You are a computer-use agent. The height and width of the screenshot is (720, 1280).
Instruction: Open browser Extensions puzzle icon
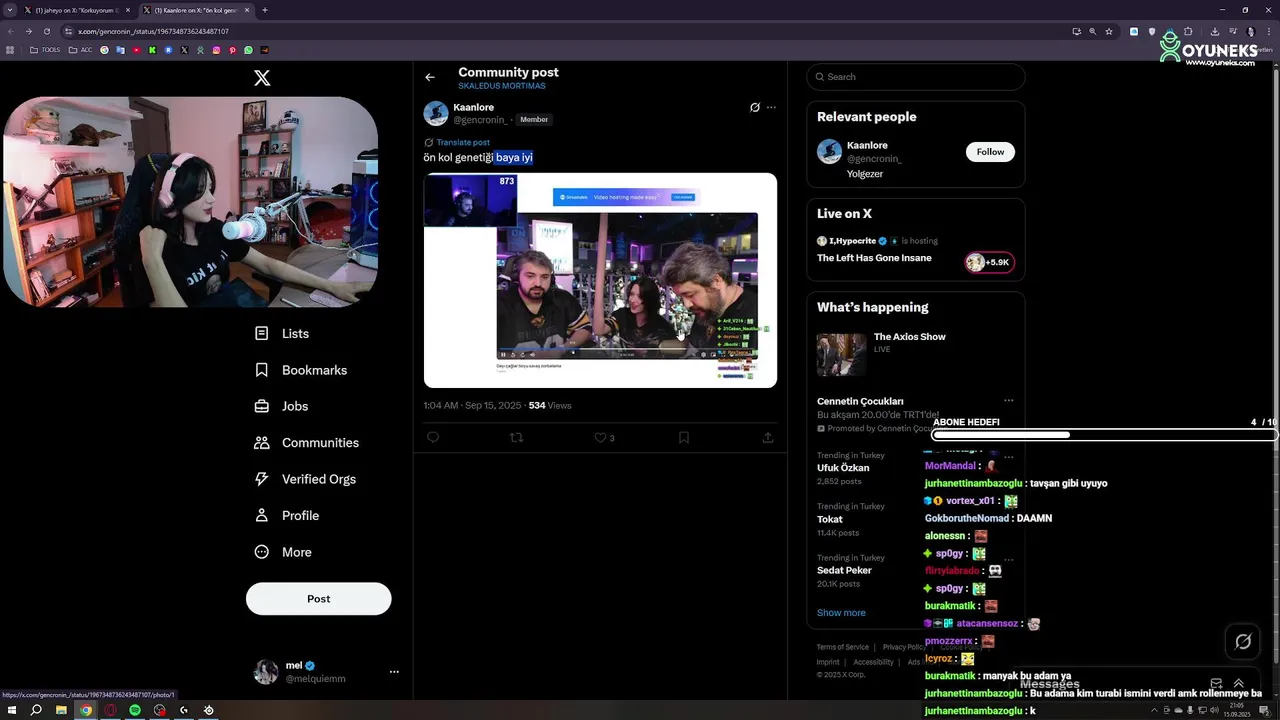[1188, 31]
